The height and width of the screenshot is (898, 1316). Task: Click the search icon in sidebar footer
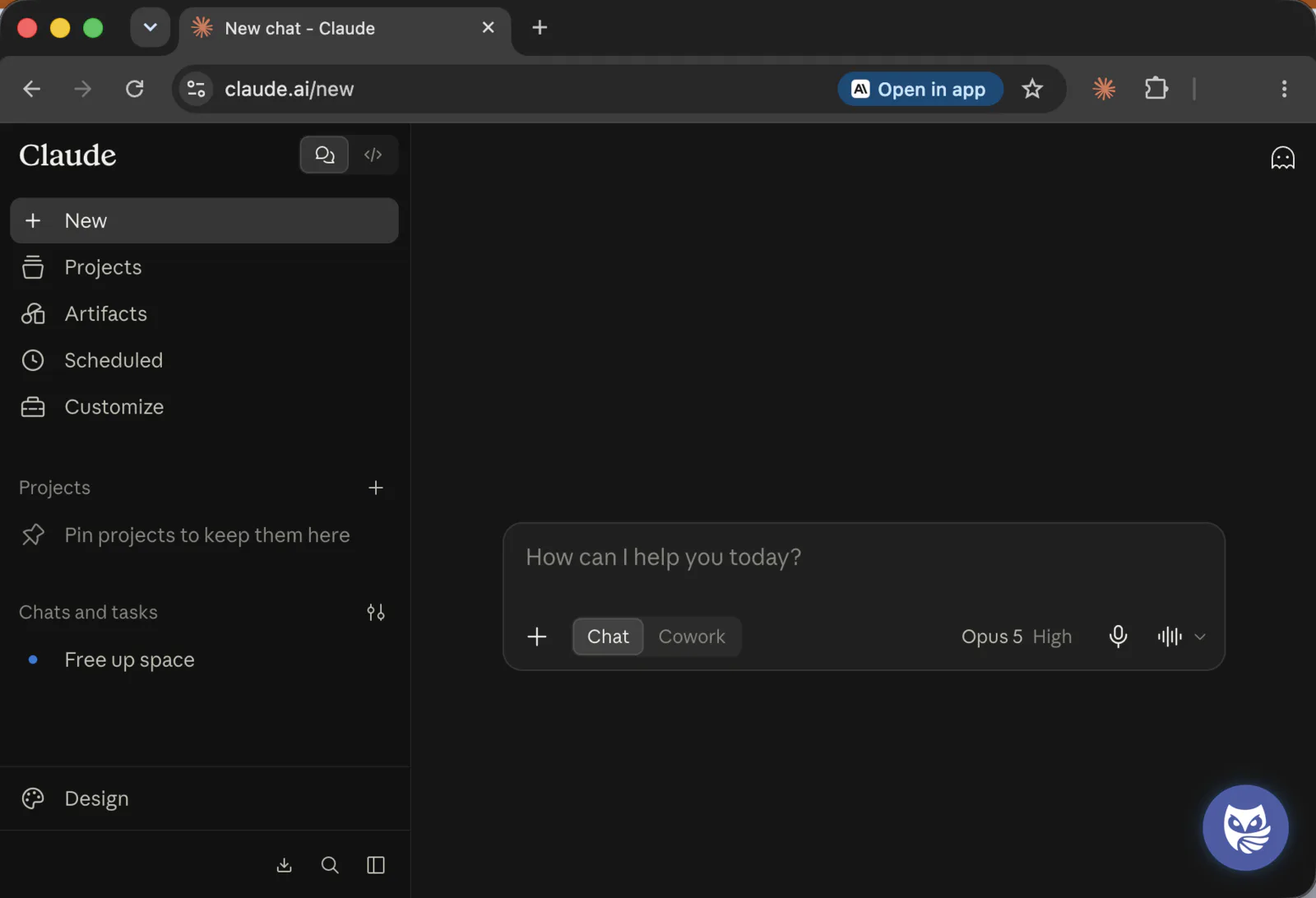click(x=330, y=865)
